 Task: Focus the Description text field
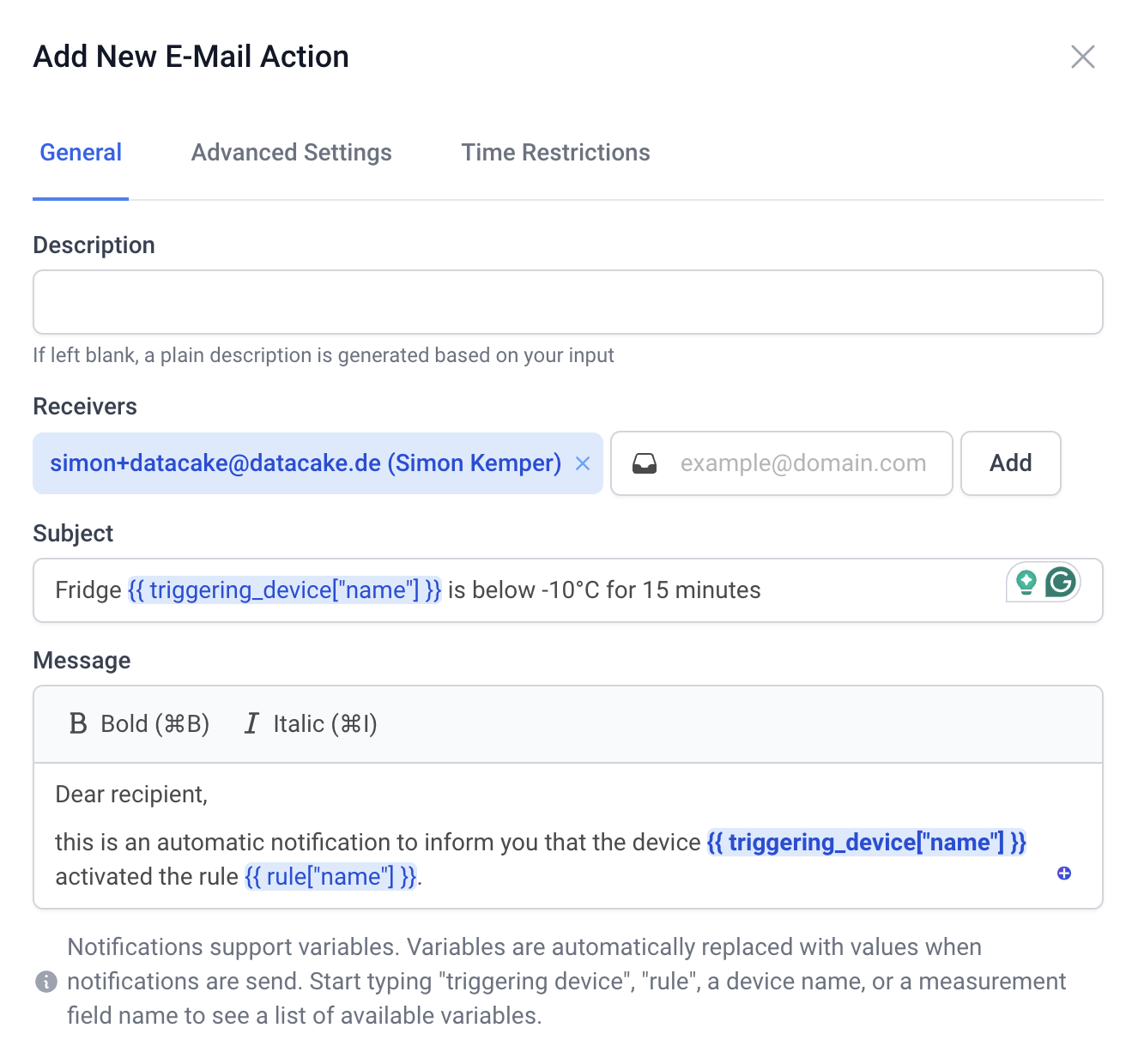pyautogui.click(x=567, y=302)
